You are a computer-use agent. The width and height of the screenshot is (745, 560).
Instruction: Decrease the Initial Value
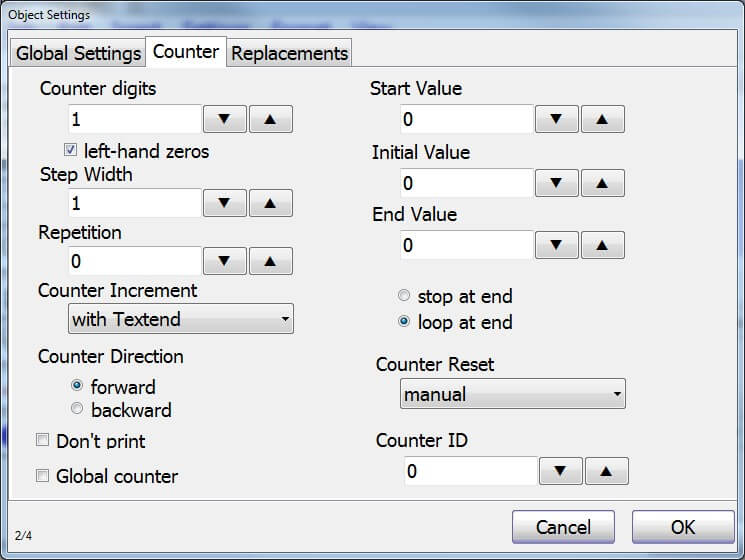pos(556,183)
